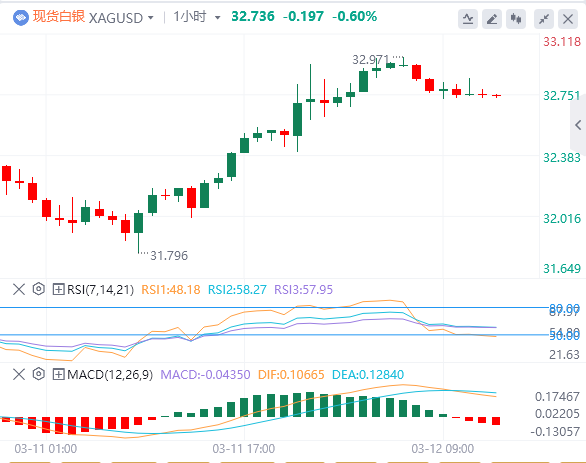Click the RSI3:57.95 value

[303, 290]
